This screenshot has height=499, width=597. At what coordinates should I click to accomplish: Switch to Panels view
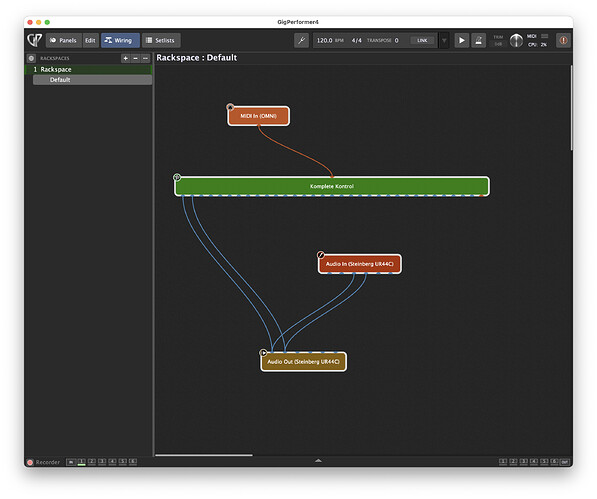point(64,40)
